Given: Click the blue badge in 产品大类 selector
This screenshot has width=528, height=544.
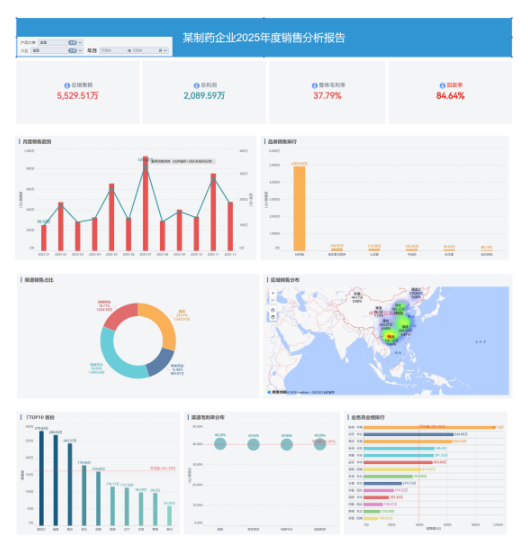Looking at the screenshot, I should [x=72, y=42].
